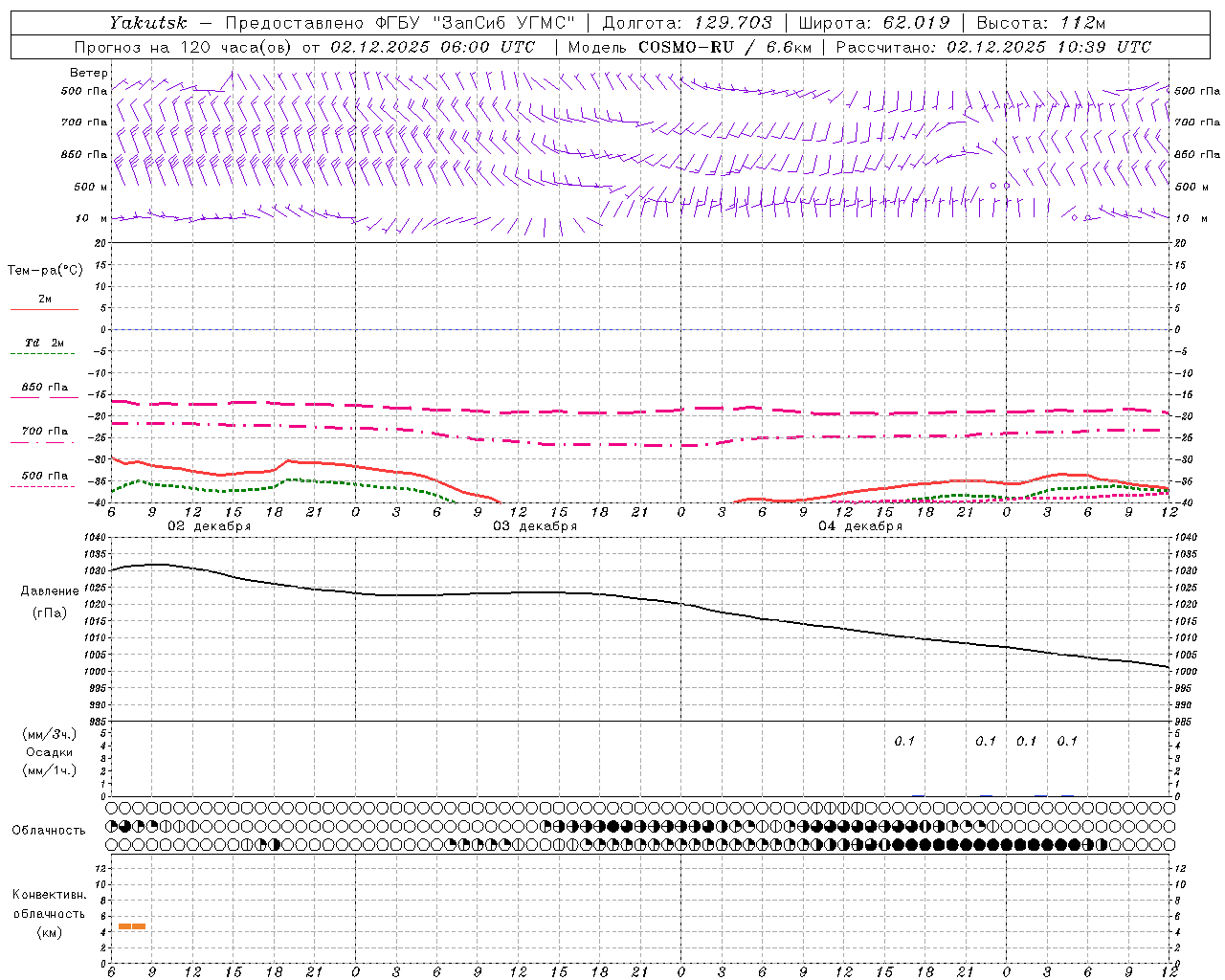Select the Модель COSMO-RU / 6.6км text

[x=689, y=47]
